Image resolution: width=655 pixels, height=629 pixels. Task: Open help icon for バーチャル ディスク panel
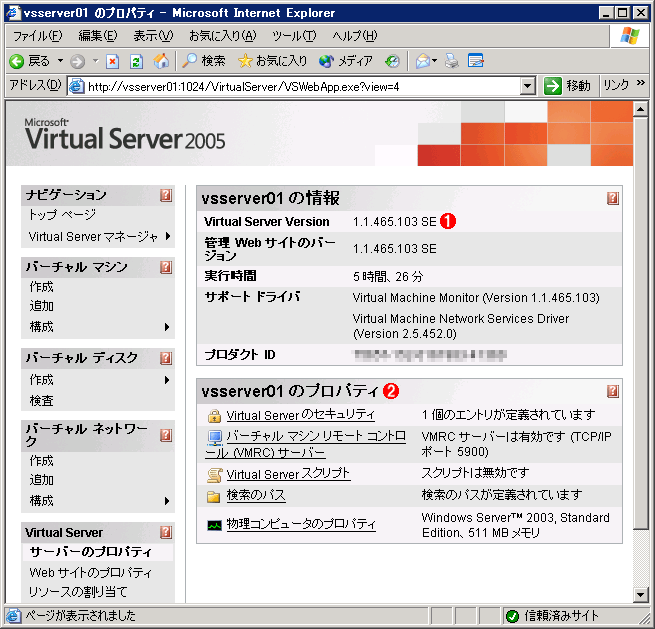(x=166, y=358)
